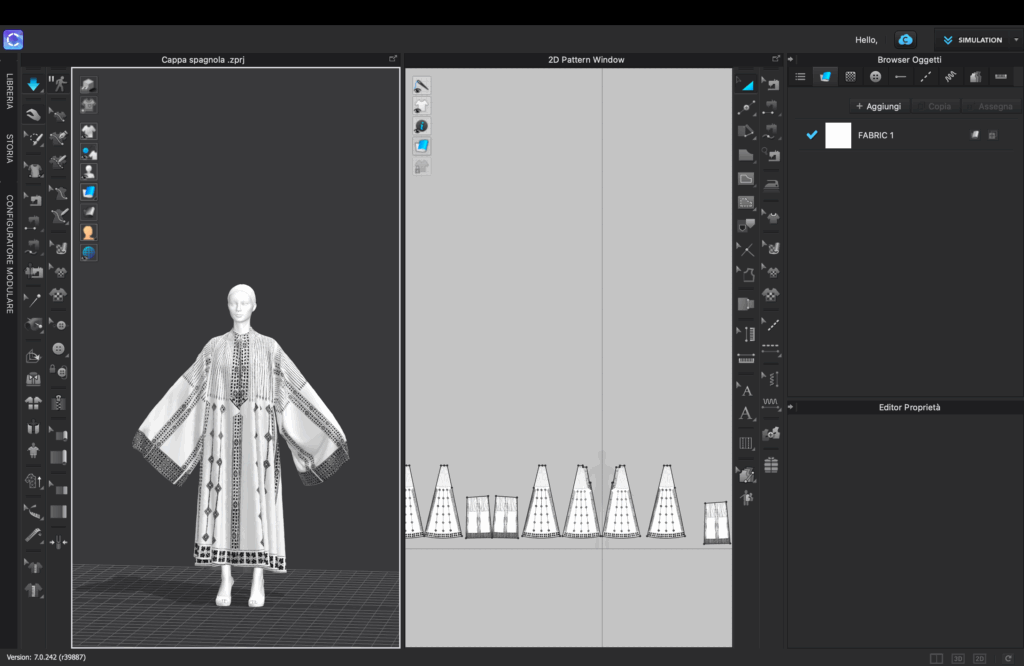
Task: Open the Button tab in Browser Oggetti
Action: pos(875,76)
